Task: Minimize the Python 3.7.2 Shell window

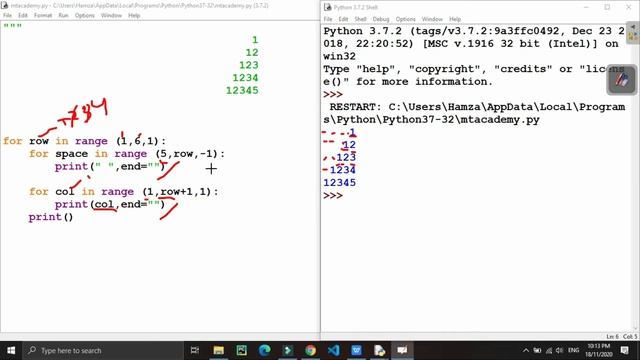Action: click(586, 7)
